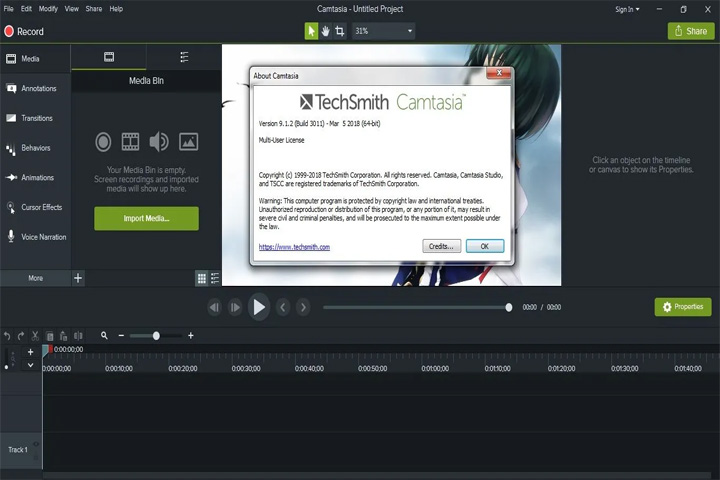Screen dimensions: 720x480
Task: Collapse tracks using timeline chevron arrow
Action: 30,365
